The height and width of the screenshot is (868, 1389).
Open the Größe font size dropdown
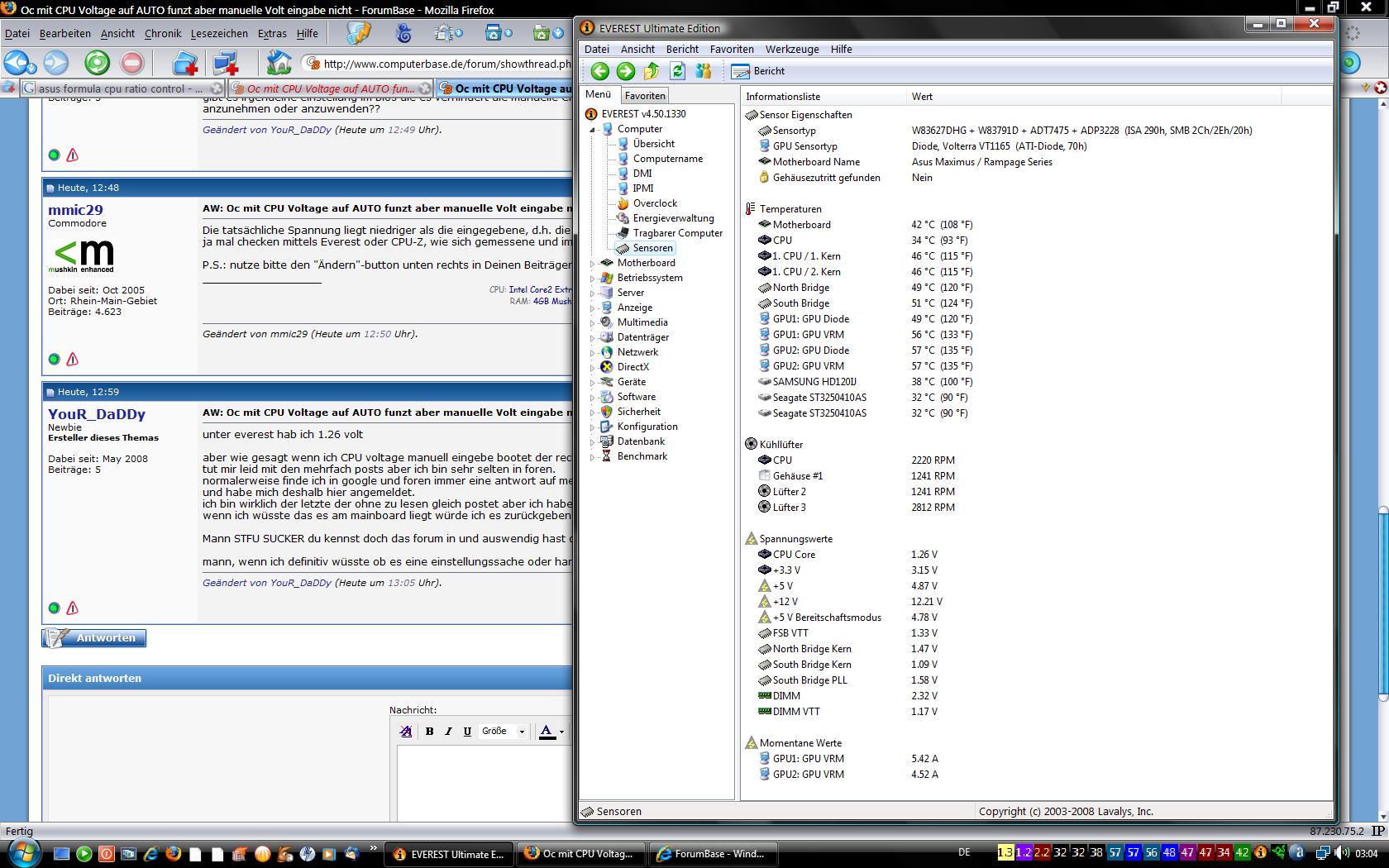click(503, 732)
